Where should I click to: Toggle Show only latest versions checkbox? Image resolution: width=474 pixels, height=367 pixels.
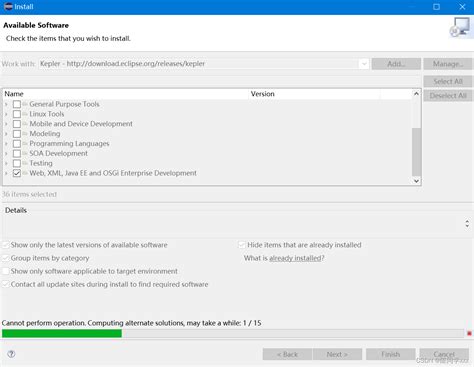pos(6,245)
